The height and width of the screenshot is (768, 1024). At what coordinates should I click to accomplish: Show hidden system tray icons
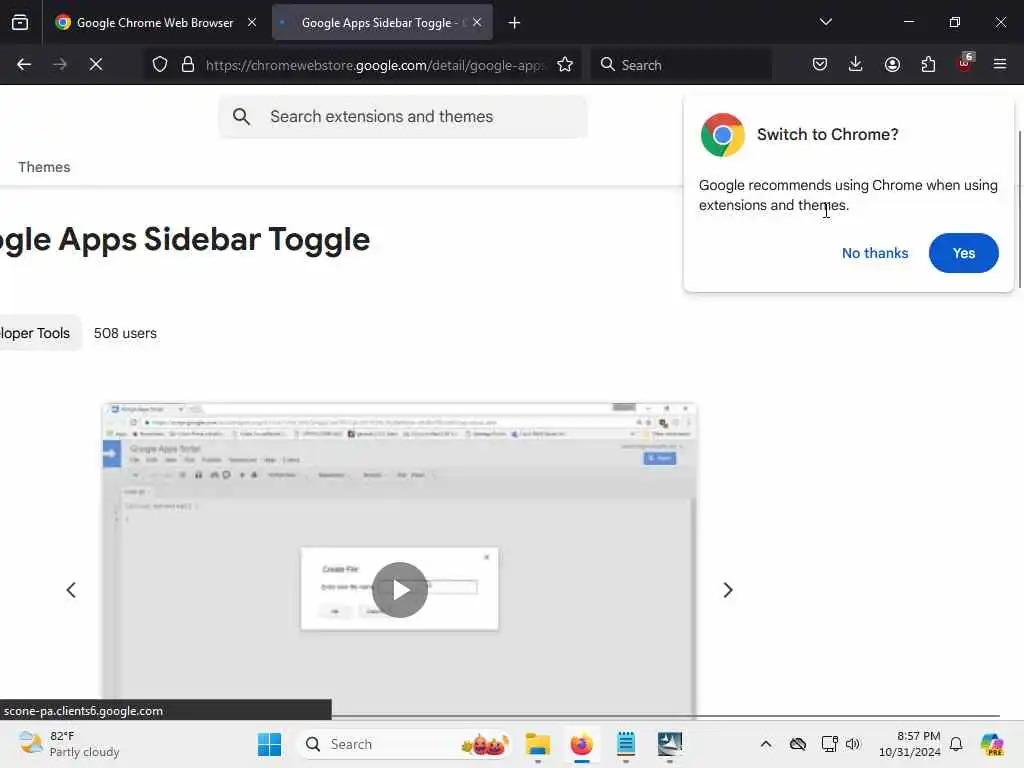coord(766,744)
